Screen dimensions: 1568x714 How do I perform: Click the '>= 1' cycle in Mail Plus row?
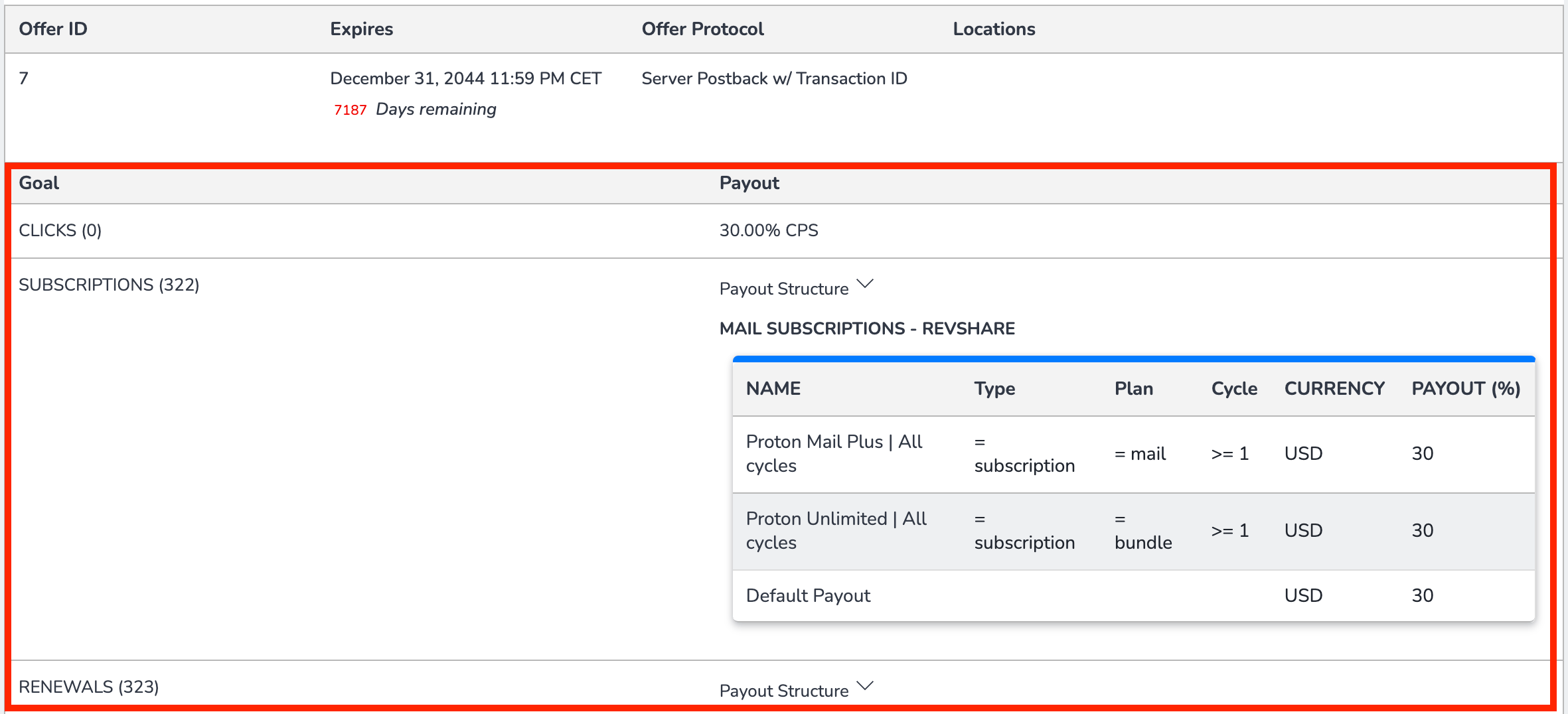(1230, 454)
